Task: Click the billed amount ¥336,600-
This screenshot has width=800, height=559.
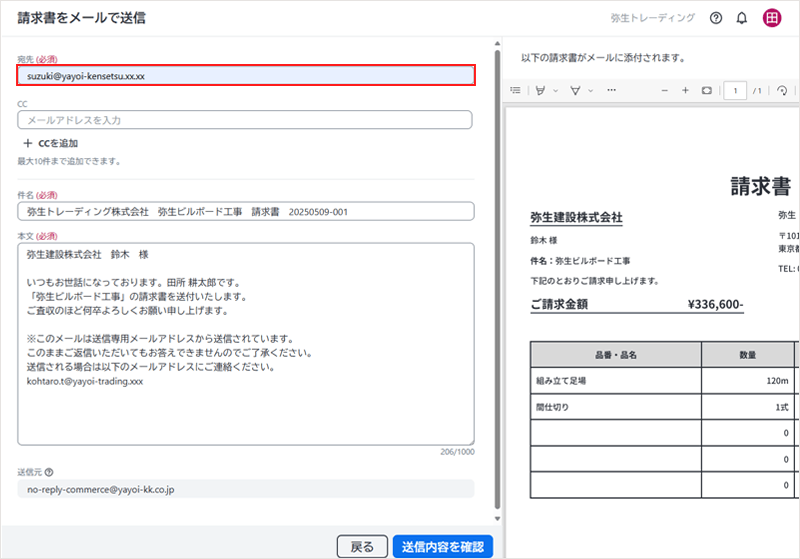Action: pos(715,304)
